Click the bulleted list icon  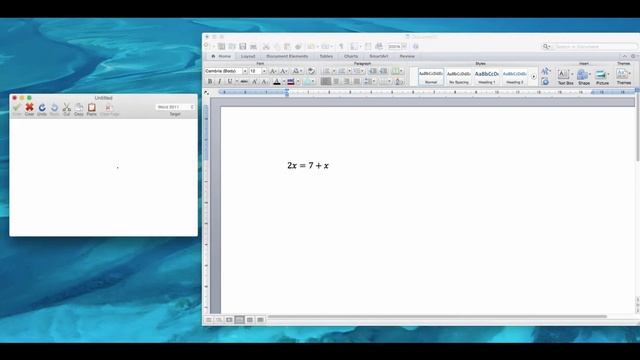point(328,71)
